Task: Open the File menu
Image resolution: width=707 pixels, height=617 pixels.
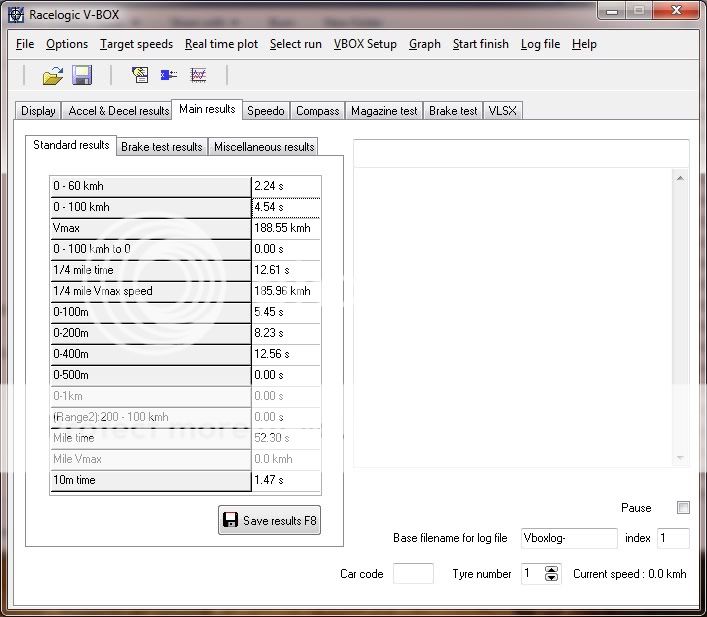Action: point(25,44)
